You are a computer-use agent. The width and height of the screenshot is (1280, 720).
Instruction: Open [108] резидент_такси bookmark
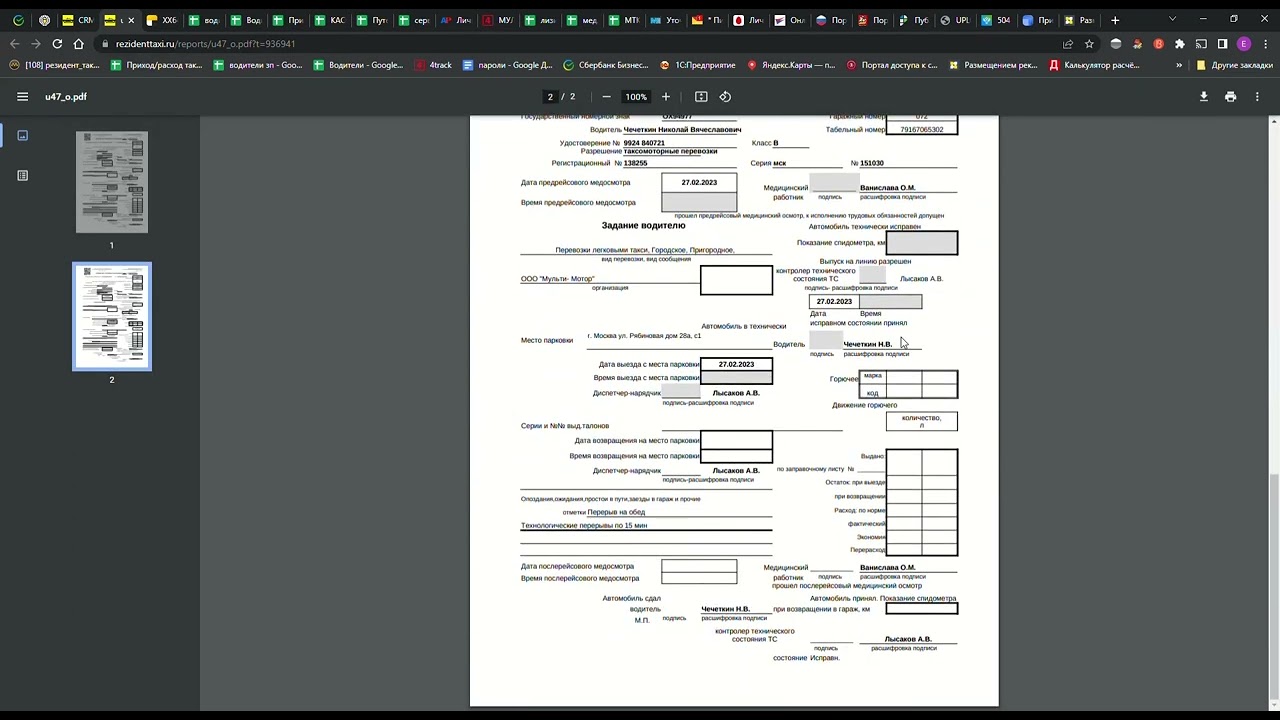coord(54,65)
